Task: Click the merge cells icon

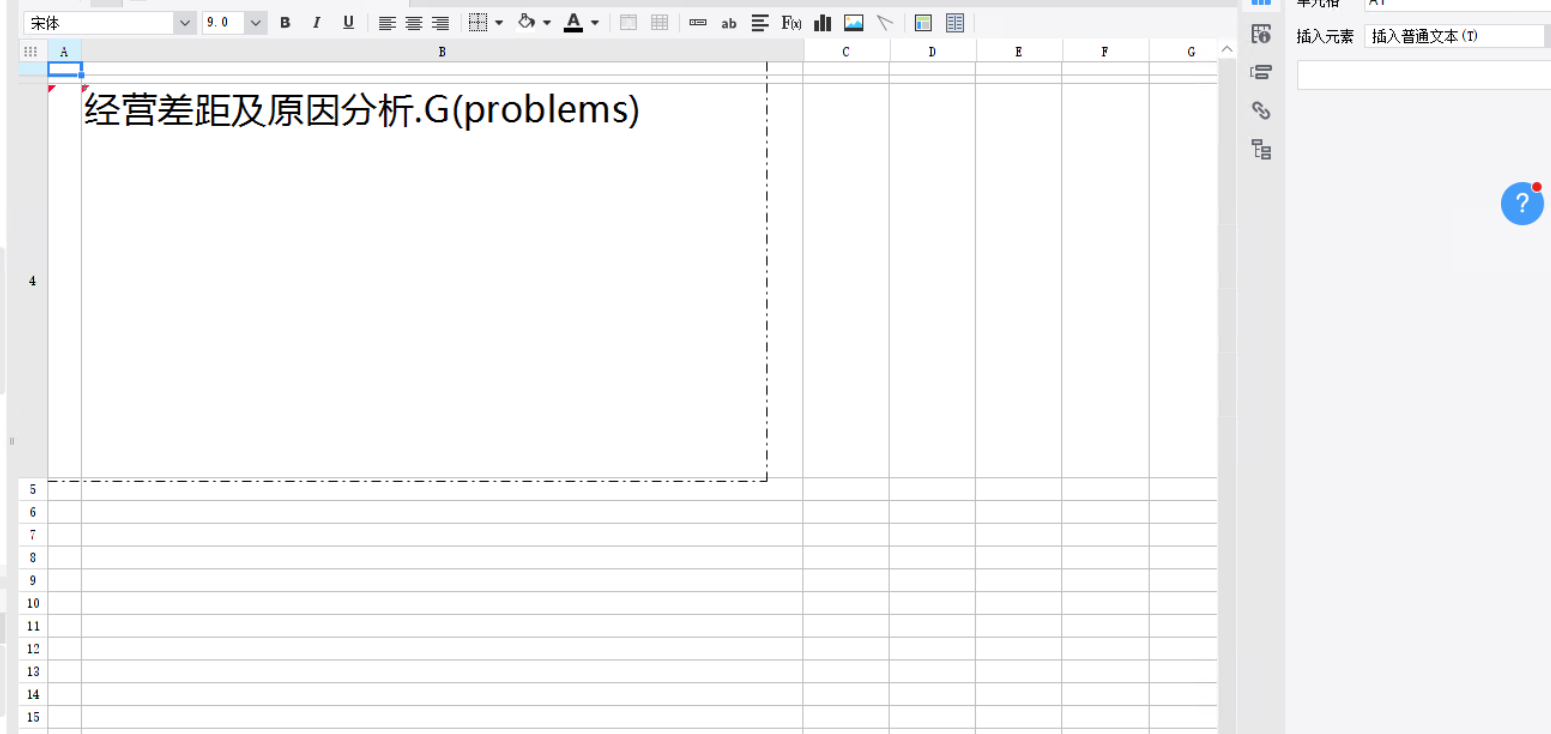Action: 629,22
